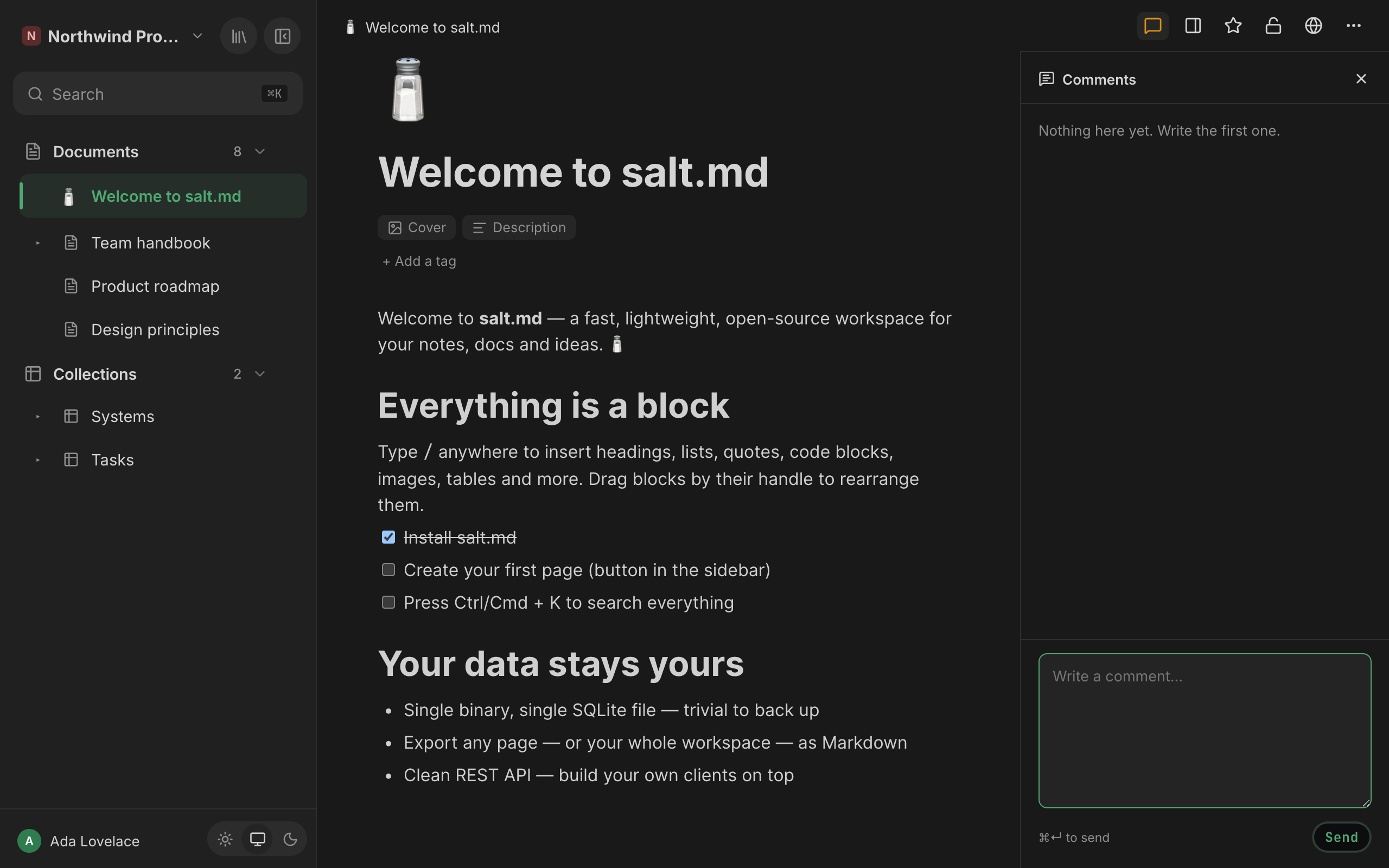Click the Collections count badge 2
Image resolution: width=1389 pixels, height=868 pixels.
pos(237,374)
